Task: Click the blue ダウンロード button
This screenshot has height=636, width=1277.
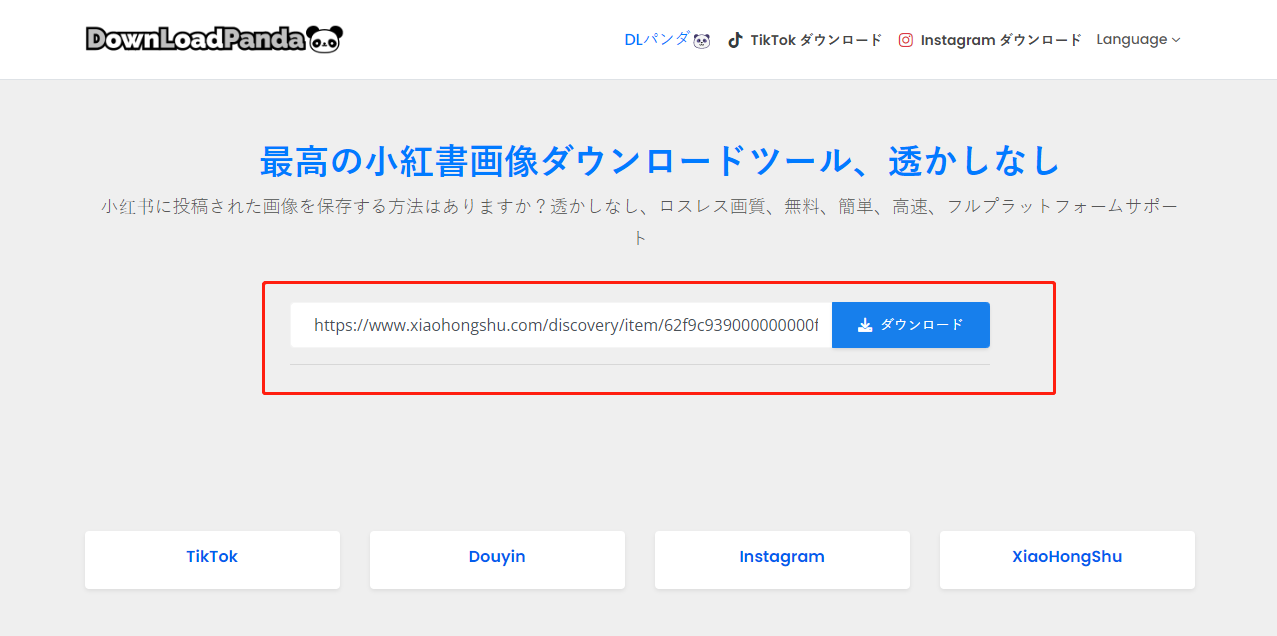Action: click(911, 325)
